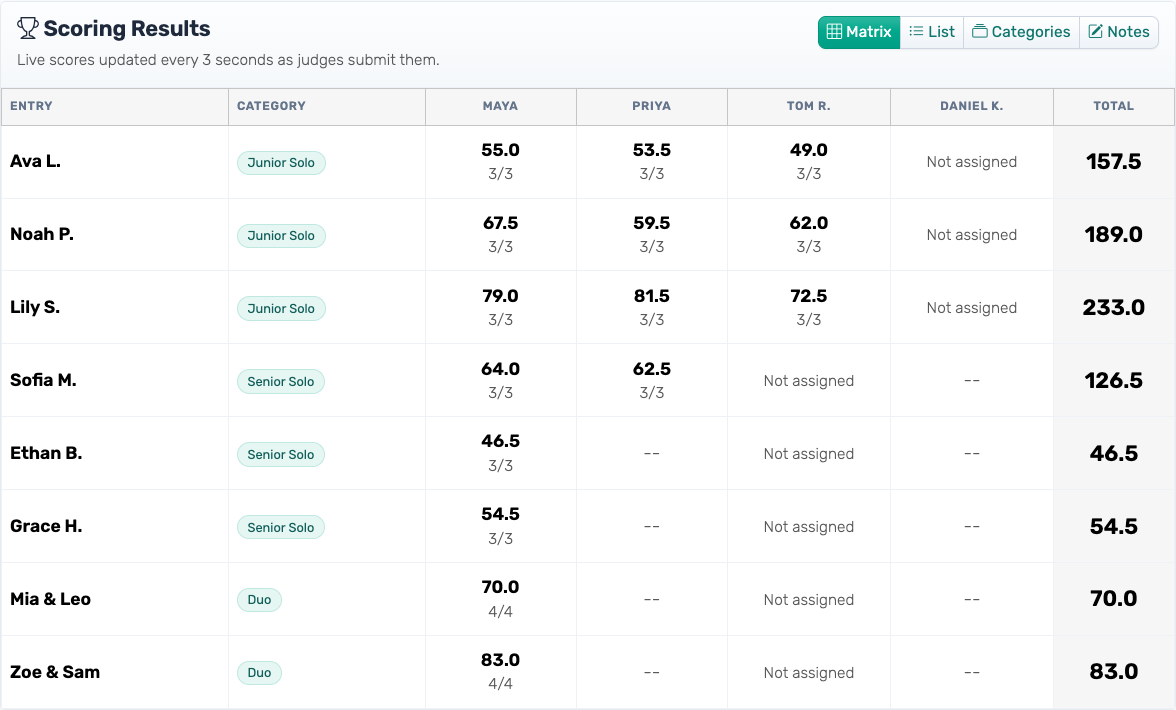
Task: Open Priya's 53.5 score for Ava L.
Action: (x=651, y=150)
